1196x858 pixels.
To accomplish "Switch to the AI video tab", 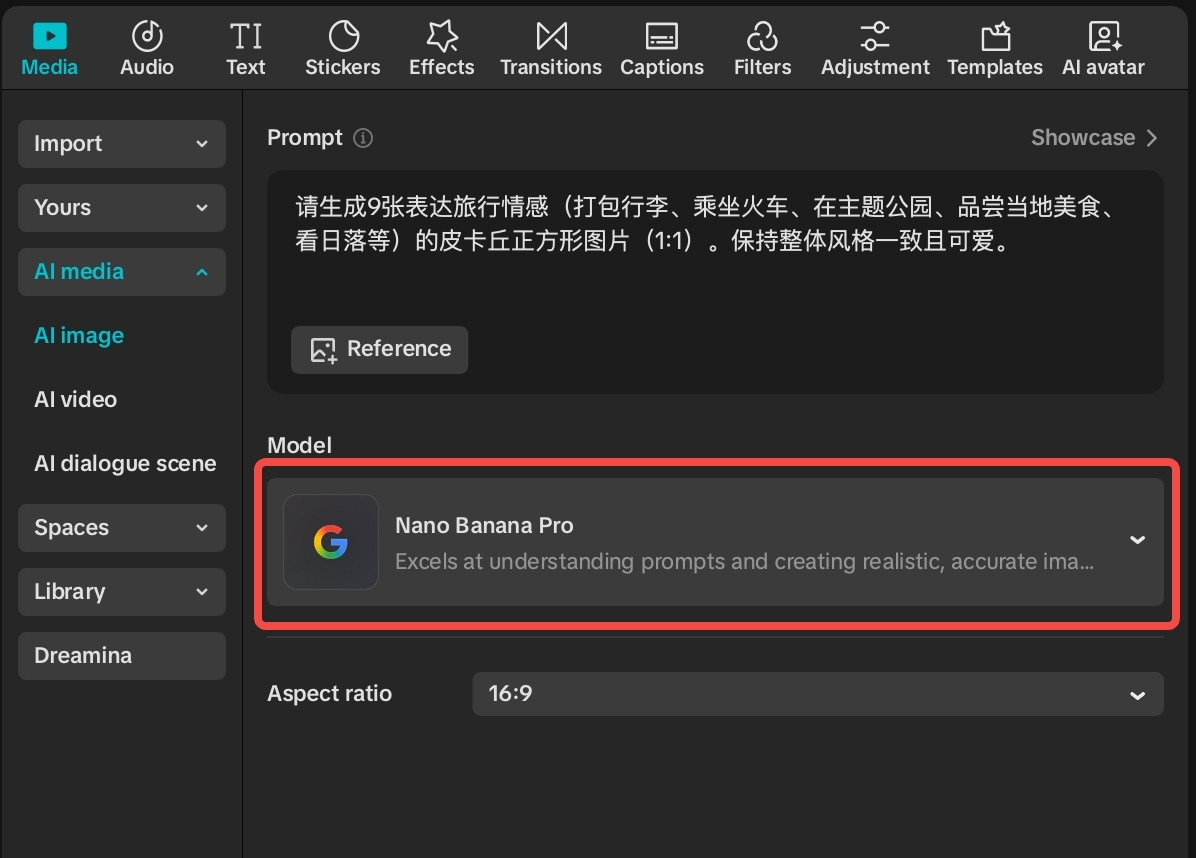I will coord(75,399).
